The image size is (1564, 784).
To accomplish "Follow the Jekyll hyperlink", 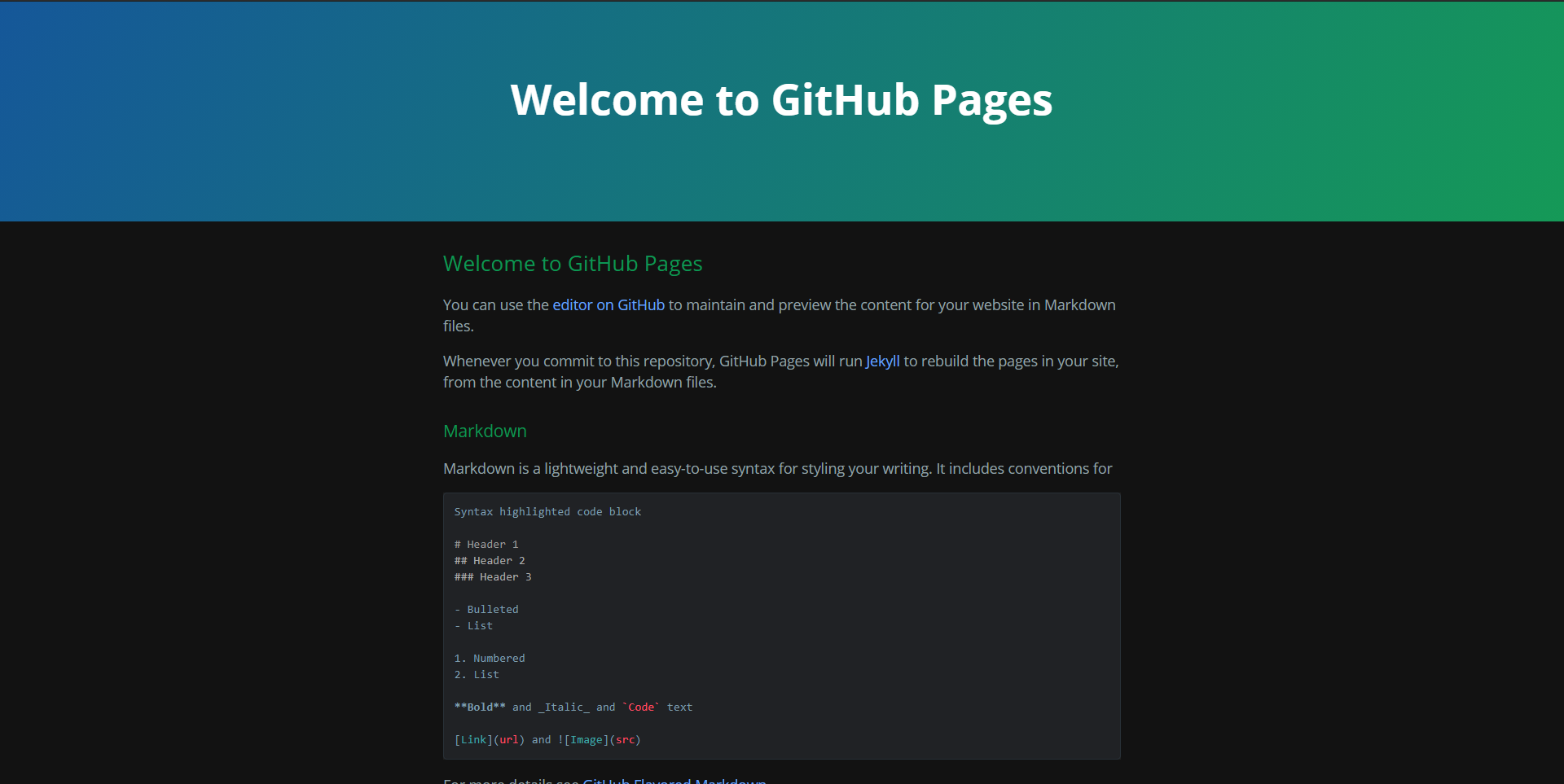I will click(882, 361).
